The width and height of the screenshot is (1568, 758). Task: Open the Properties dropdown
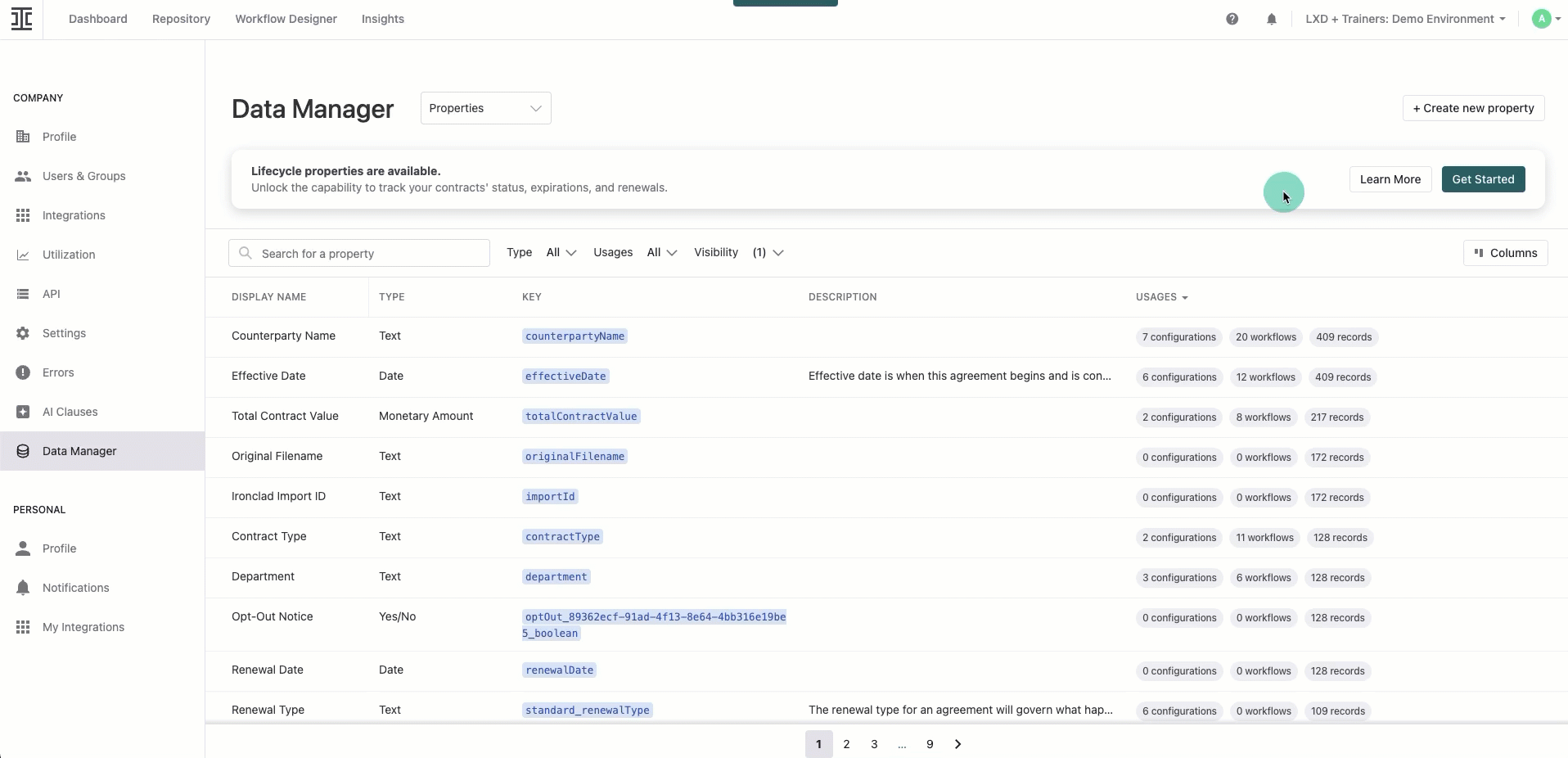485,108
